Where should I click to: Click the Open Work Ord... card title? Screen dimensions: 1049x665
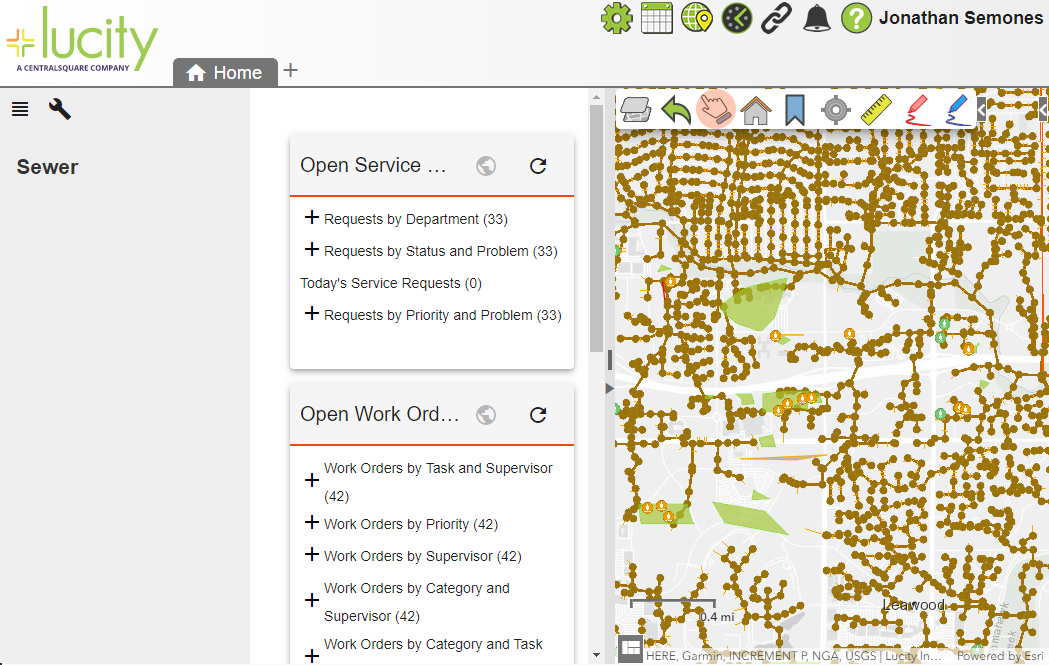coord(379,414)
